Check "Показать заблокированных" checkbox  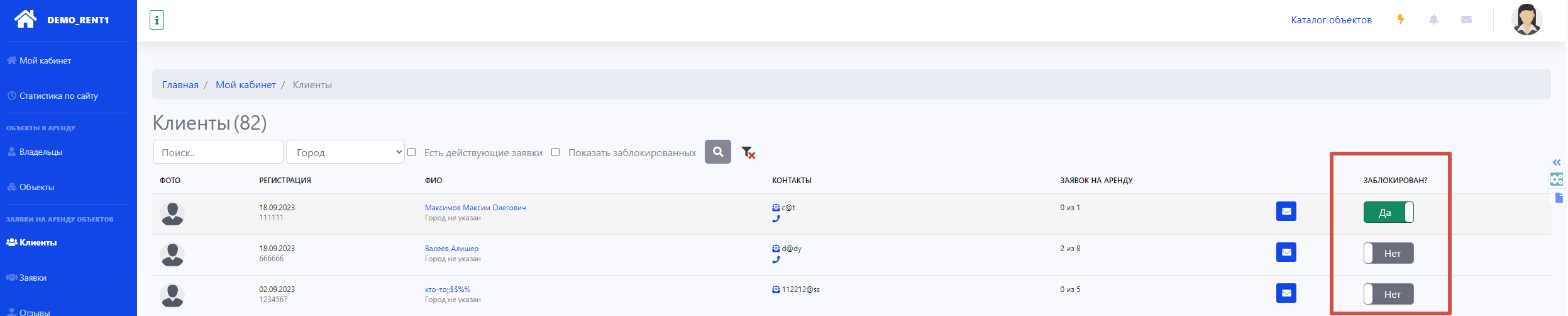(556, 152)
